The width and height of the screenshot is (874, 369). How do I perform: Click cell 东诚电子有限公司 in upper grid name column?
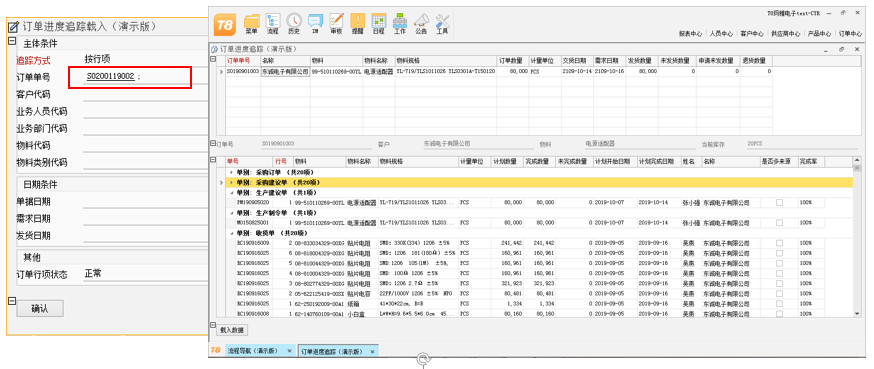point(285,71)
